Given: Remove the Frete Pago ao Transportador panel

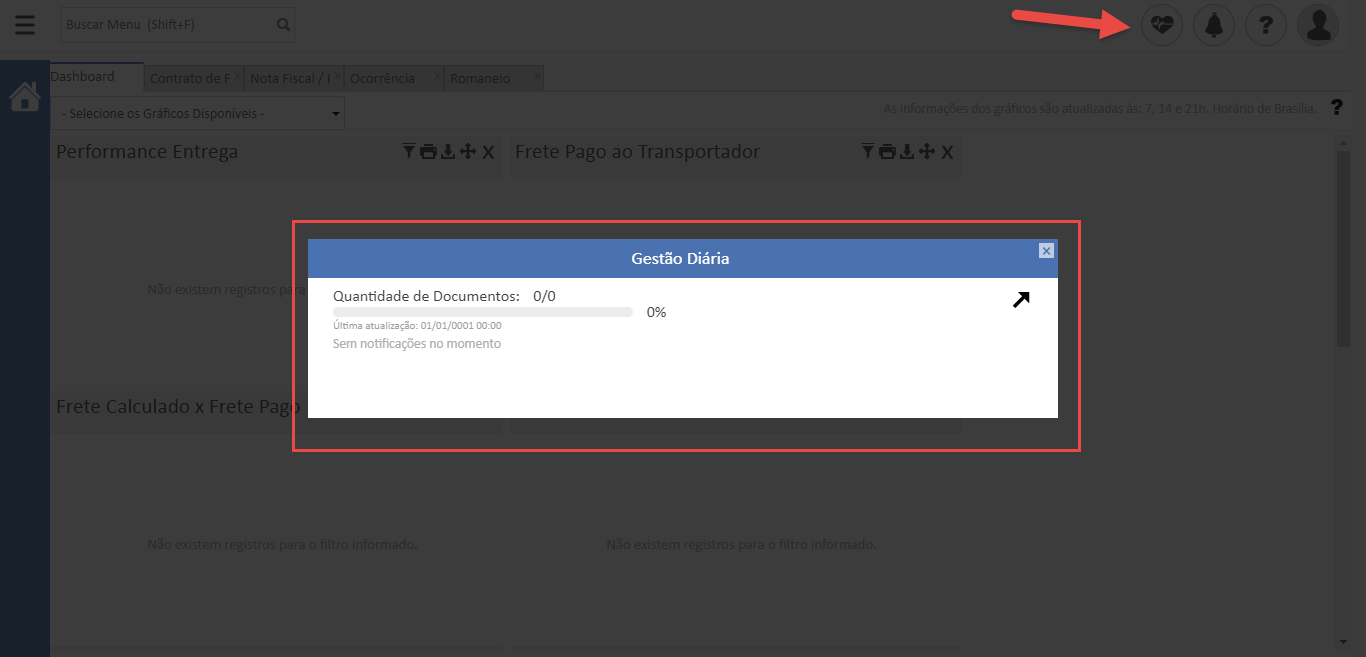Looking at the screenshot, I should coord(947,152).
